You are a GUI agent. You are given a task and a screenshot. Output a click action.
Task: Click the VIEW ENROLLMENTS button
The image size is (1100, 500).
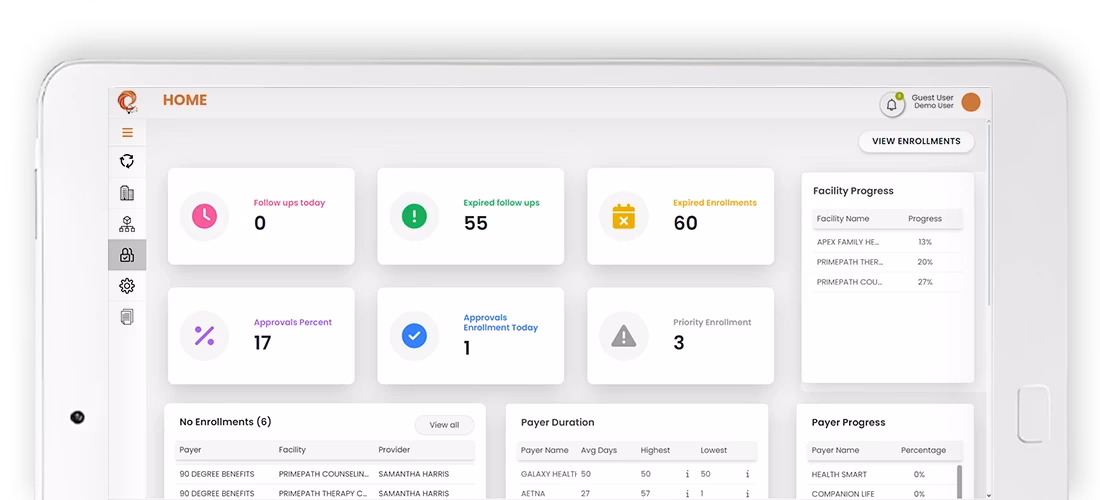pyautogui.click(x=916, y=141)
